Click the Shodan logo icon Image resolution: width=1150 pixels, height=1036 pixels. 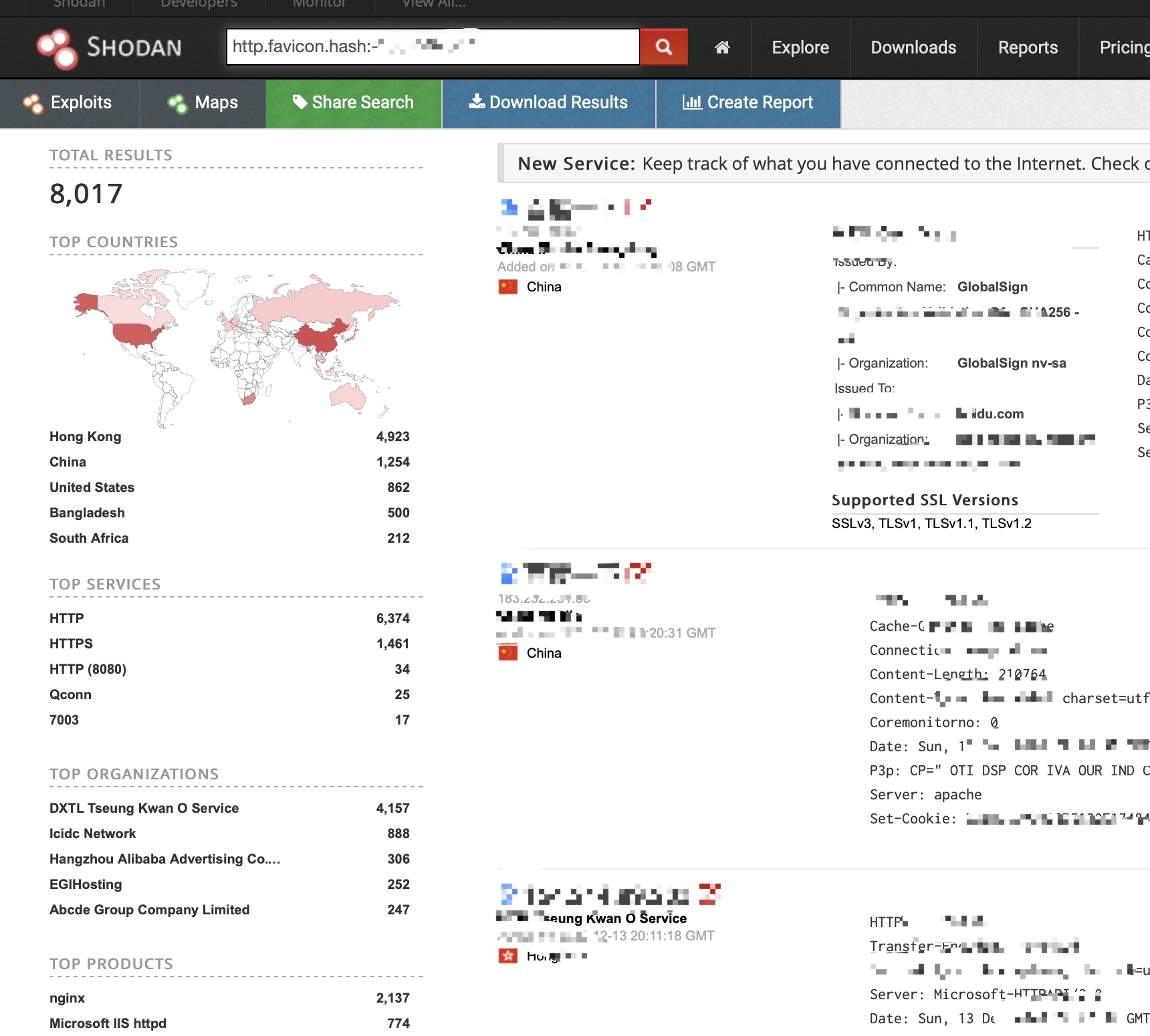coord(57,49)
